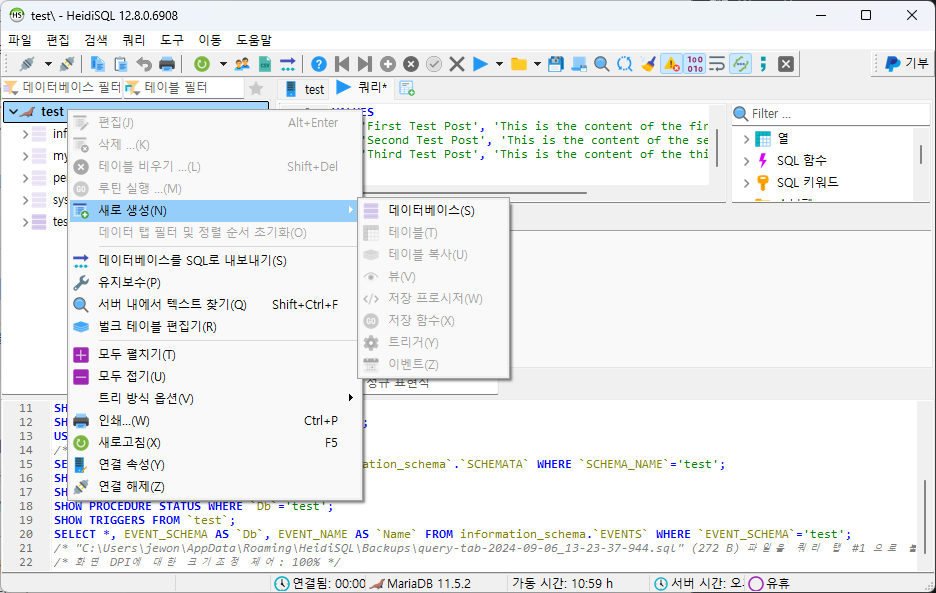Click the blue help question mark icon
936x593 pixels.
tap(319, 64)
